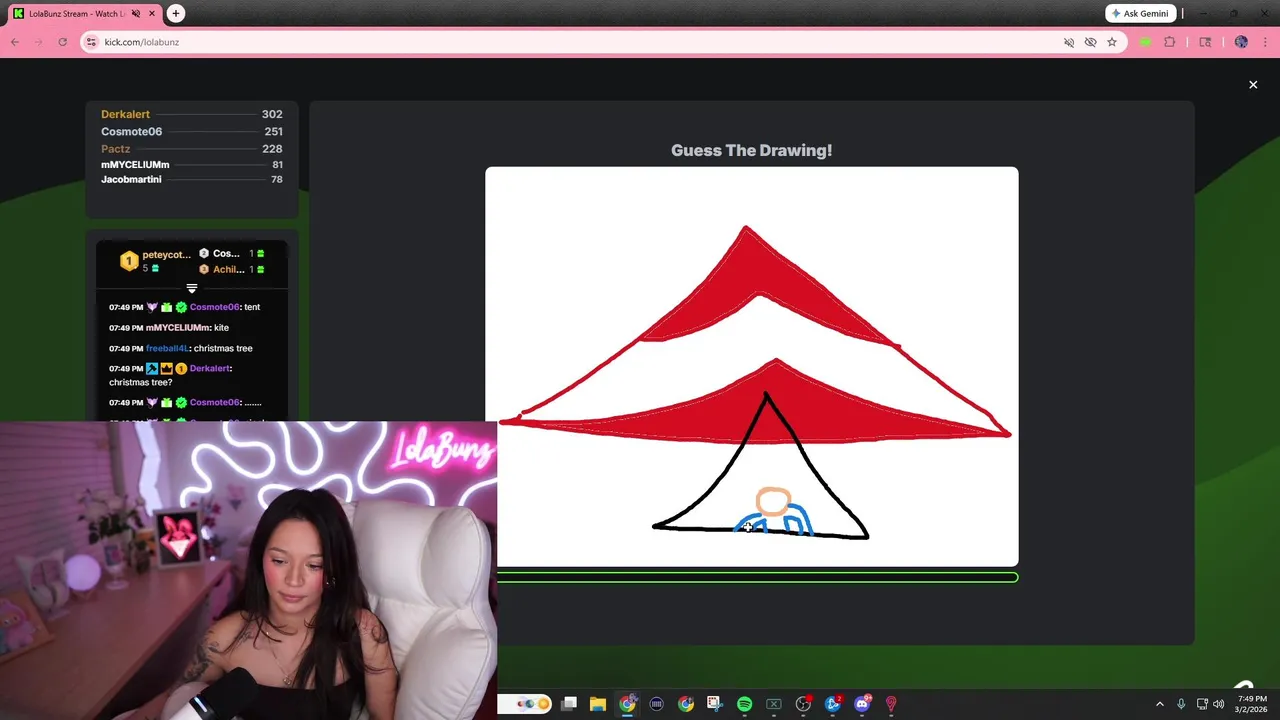Click Cosmote06 username on tent message
This screenshot has height=720, width=1280.
(x=214, y=307)
